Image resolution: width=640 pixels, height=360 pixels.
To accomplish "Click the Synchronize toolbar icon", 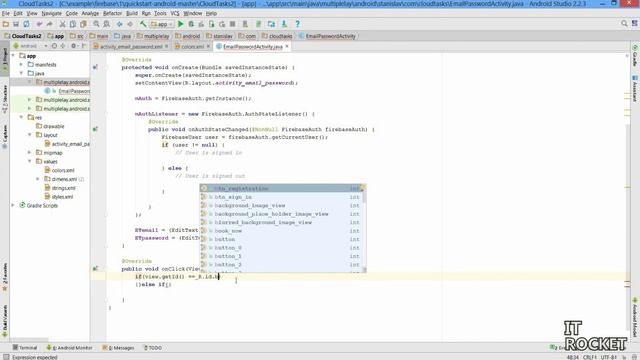I will pos(27,24).
